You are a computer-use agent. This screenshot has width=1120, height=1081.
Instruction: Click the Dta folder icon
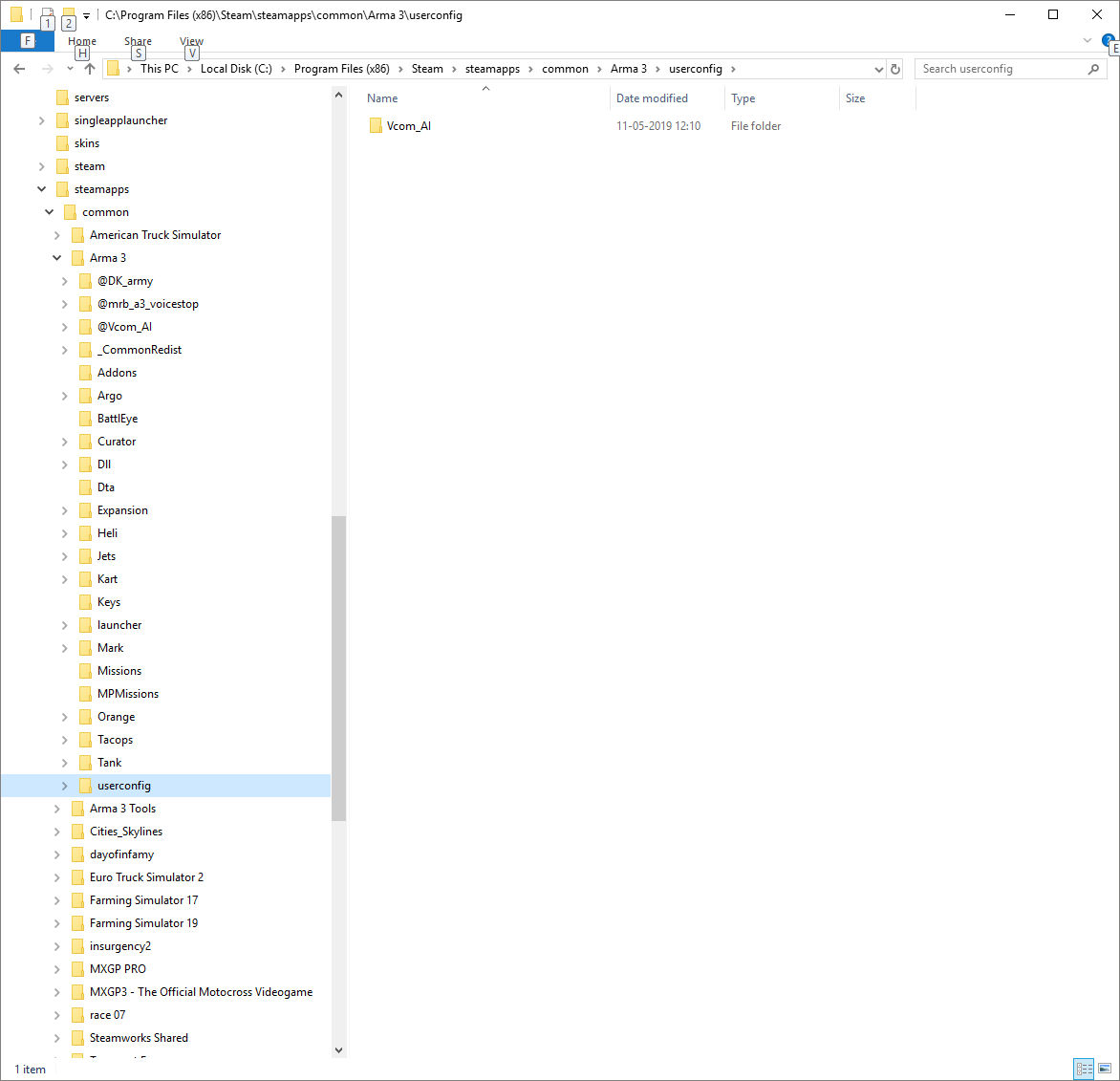[x=85, y=487]
